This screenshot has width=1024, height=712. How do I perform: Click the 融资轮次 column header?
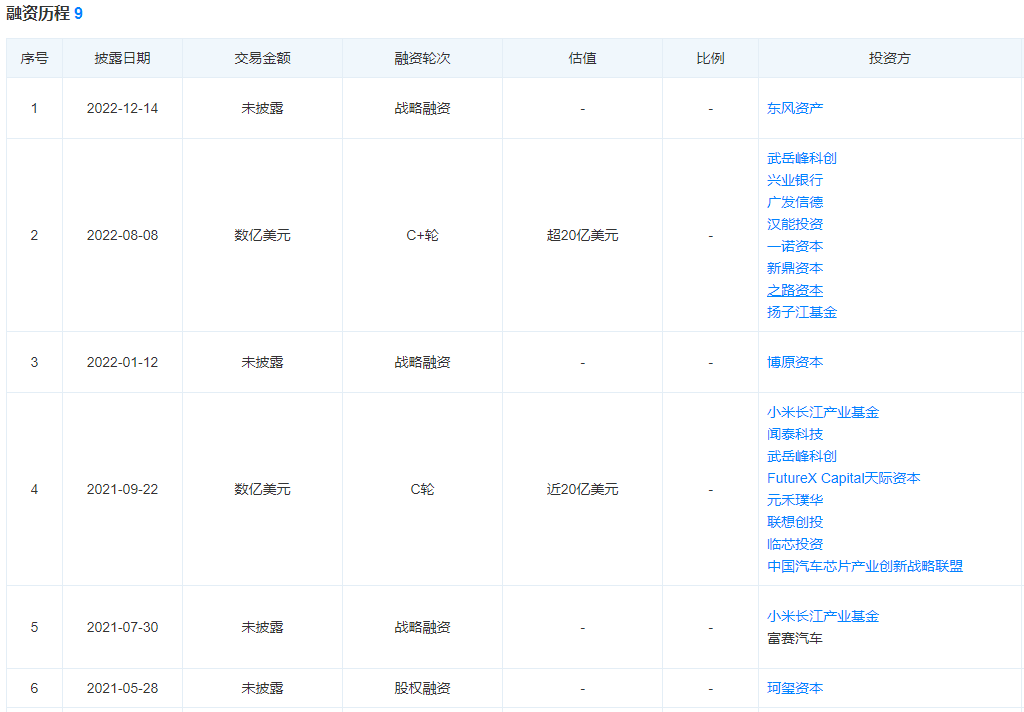click(423, 58)
